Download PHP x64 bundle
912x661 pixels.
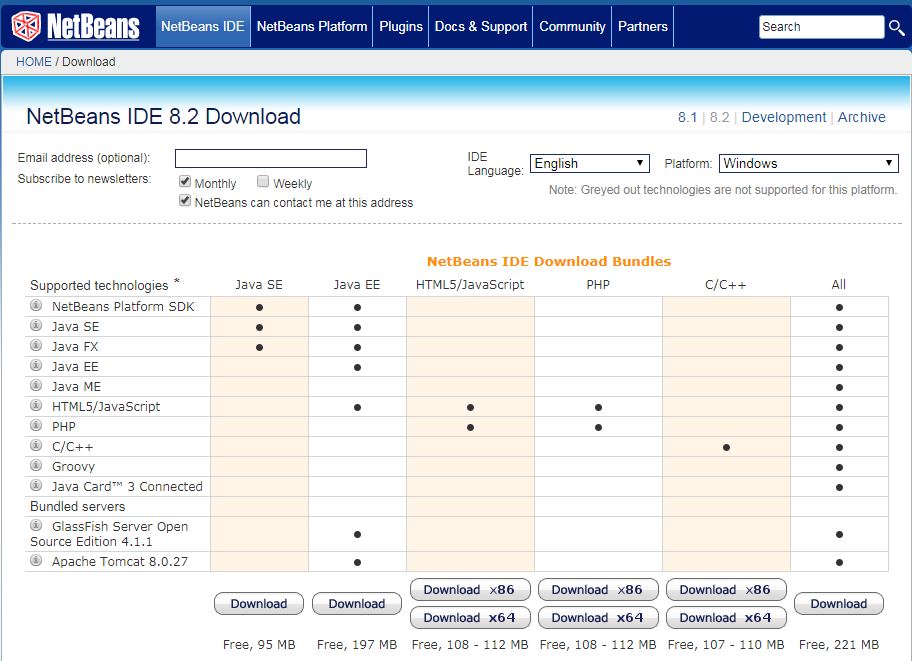pos(598,618)
